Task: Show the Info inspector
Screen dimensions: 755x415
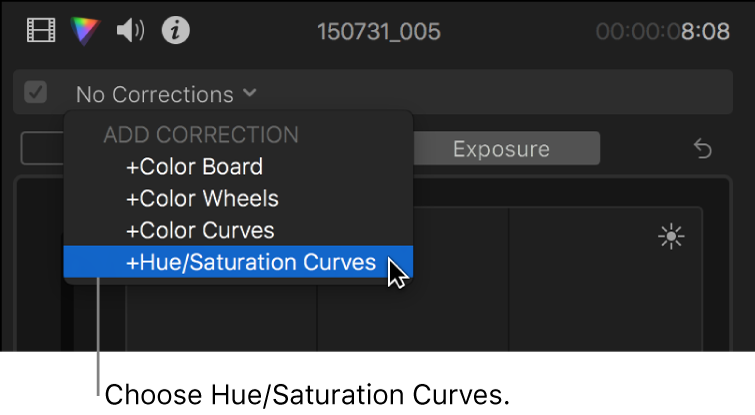Action: (x=176, y=32)
